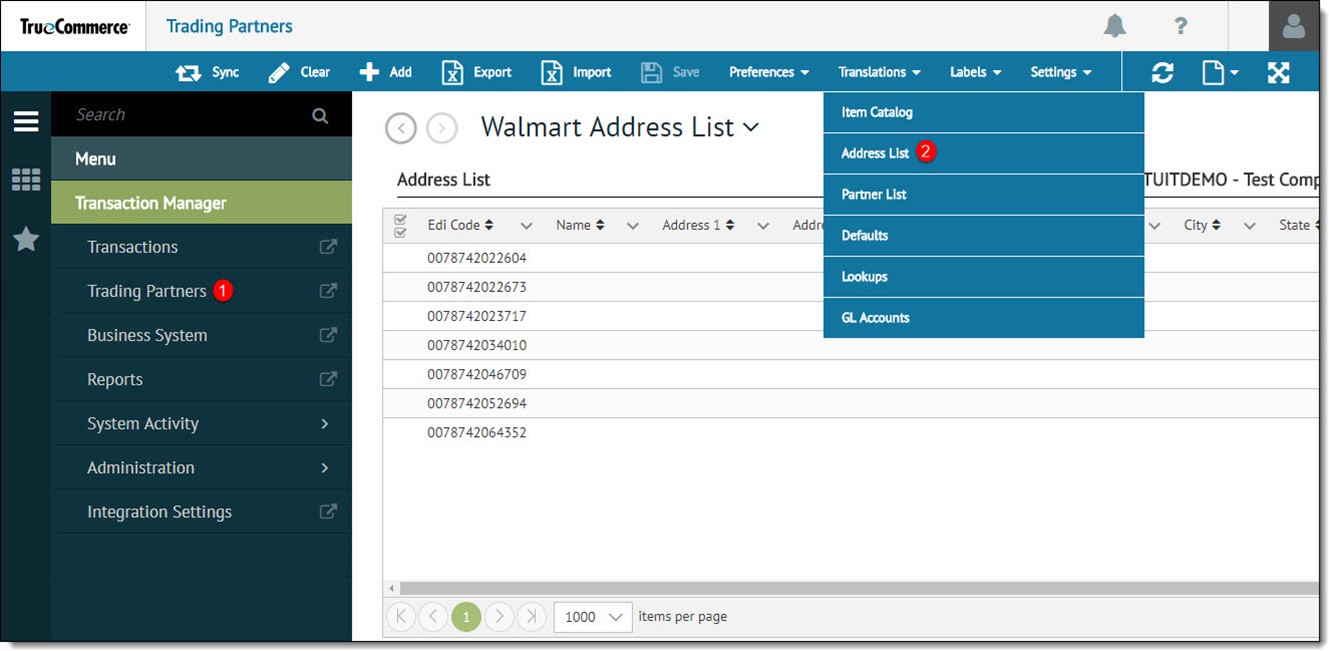Image resolution: width=1329 pixels, height=651 pixels.
Task: Choose Item Catalog from Translations menu
Action: point(984,112)
